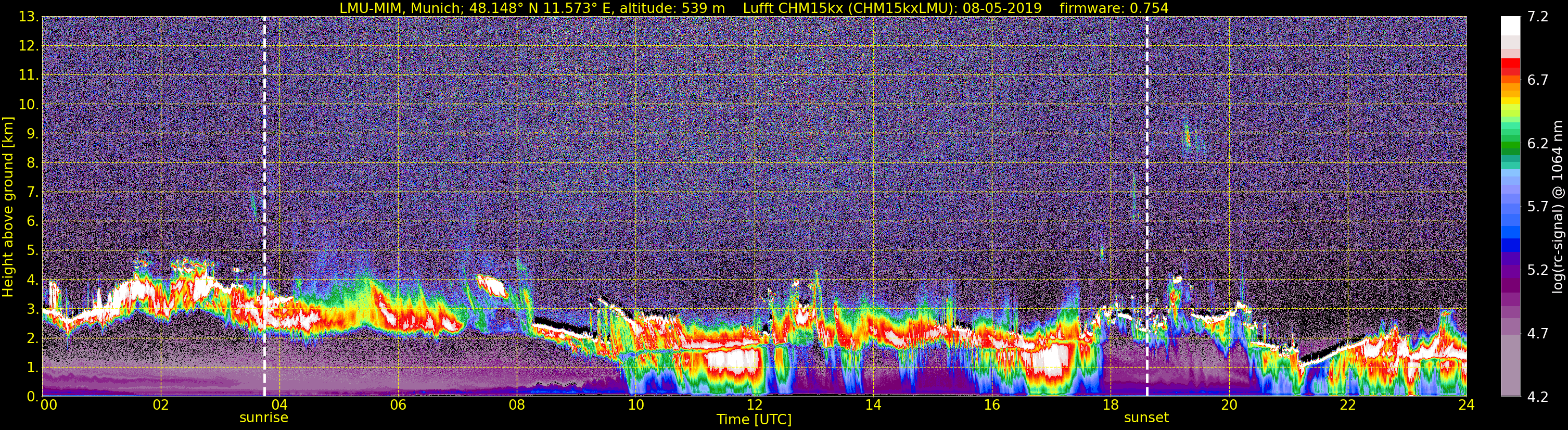Click the colorbar label 'log(rc-signal) @ 1064 nm'
Viewport: 1568px width, 430px height.
click(1559, 207)
